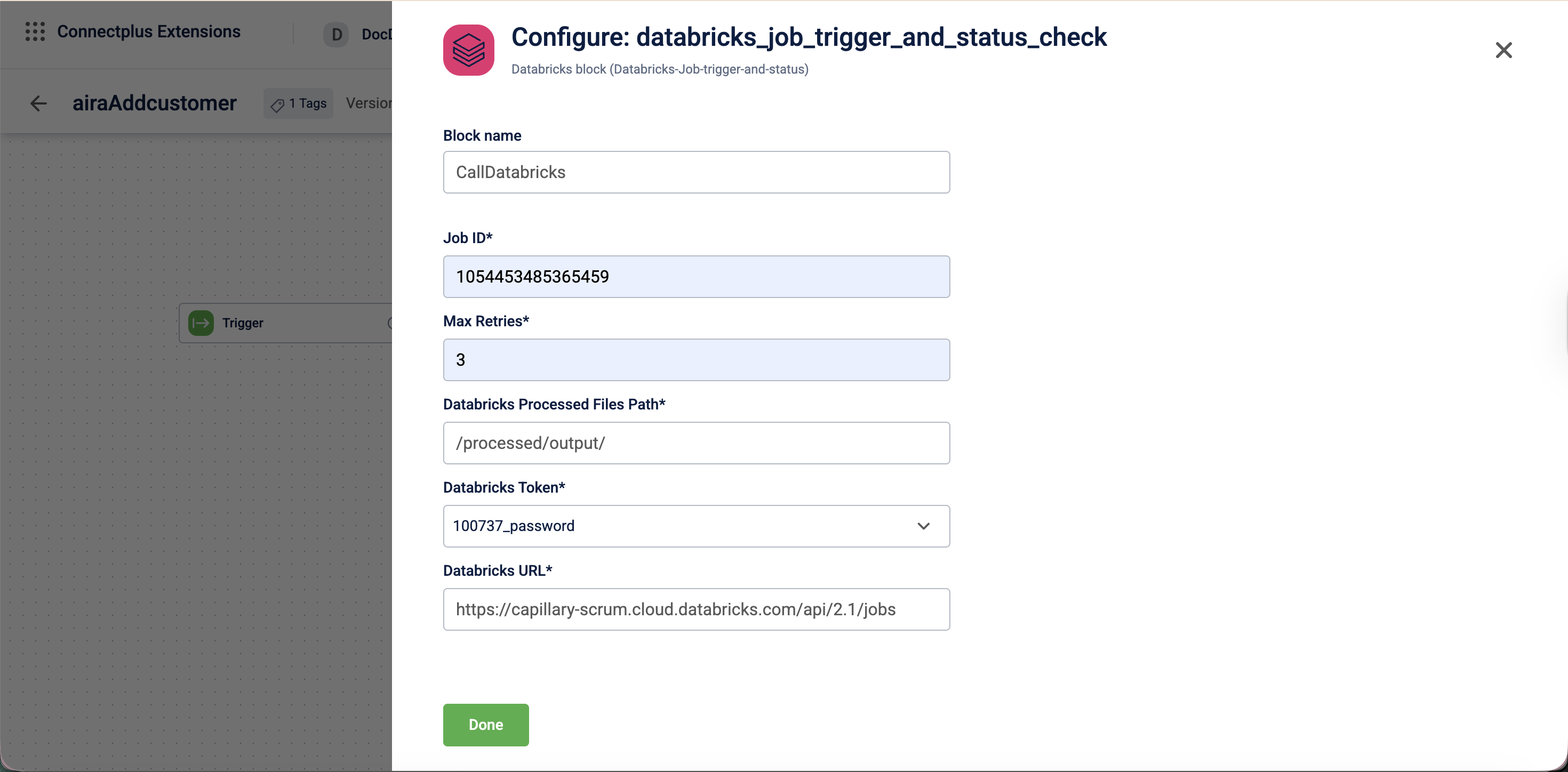Click the green Trigger block icon
1568x772 pixels.
pos(201,323)
